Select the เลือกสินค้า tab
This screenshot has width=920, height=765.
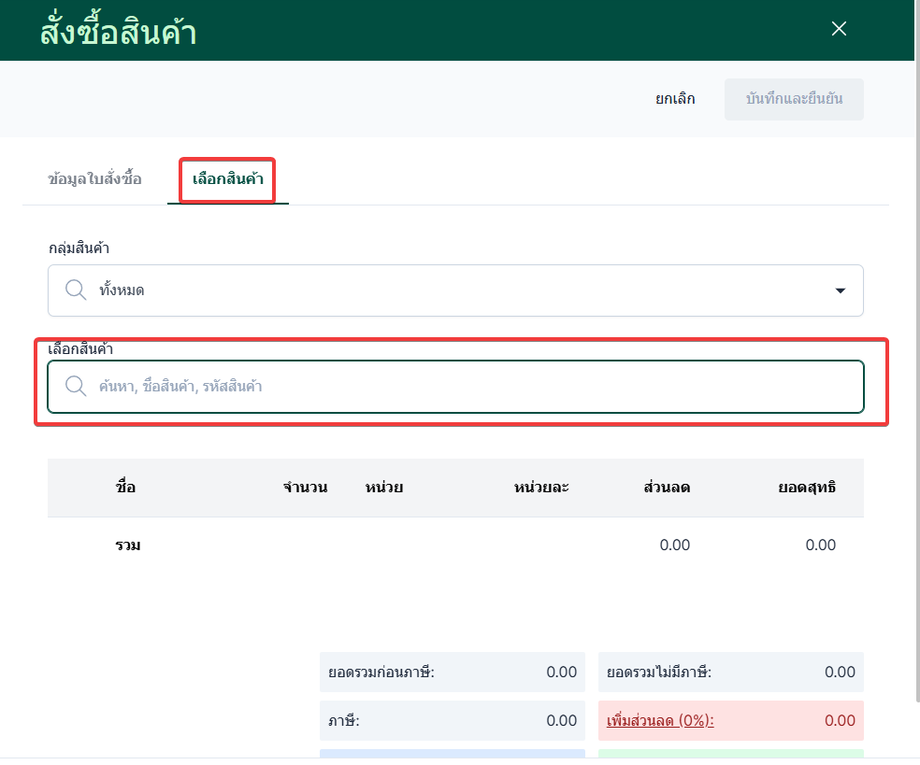click(x=228, y=178)
